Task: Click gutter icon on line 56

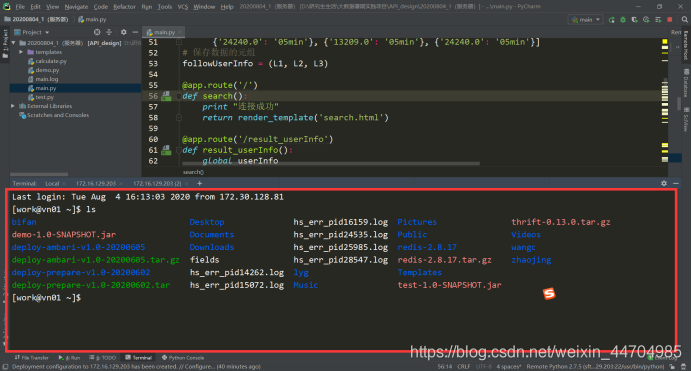Action: [166, 96]
